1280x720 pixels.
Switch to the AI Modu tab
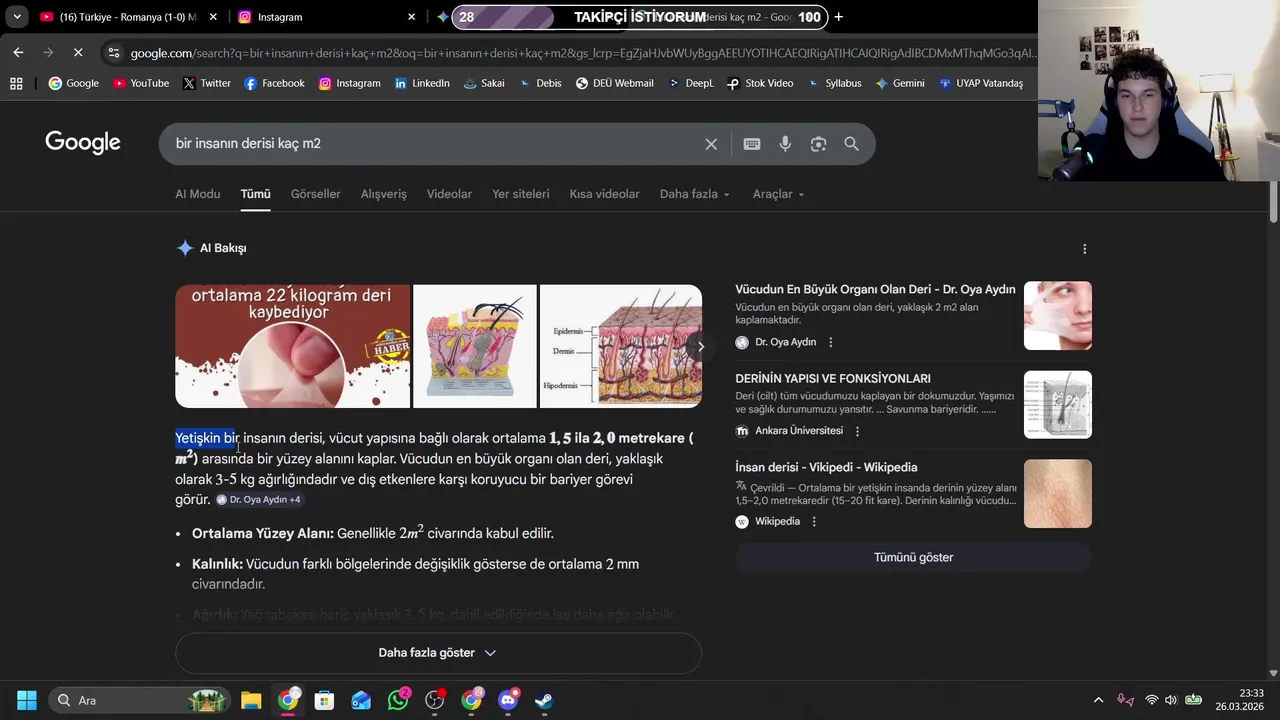198,194
